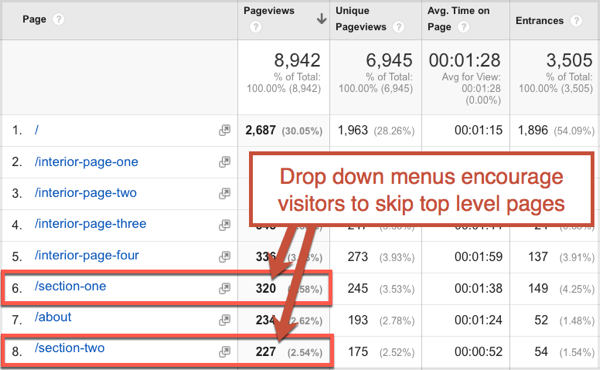Open the external link icon for the / page

[x=225, y=130]
